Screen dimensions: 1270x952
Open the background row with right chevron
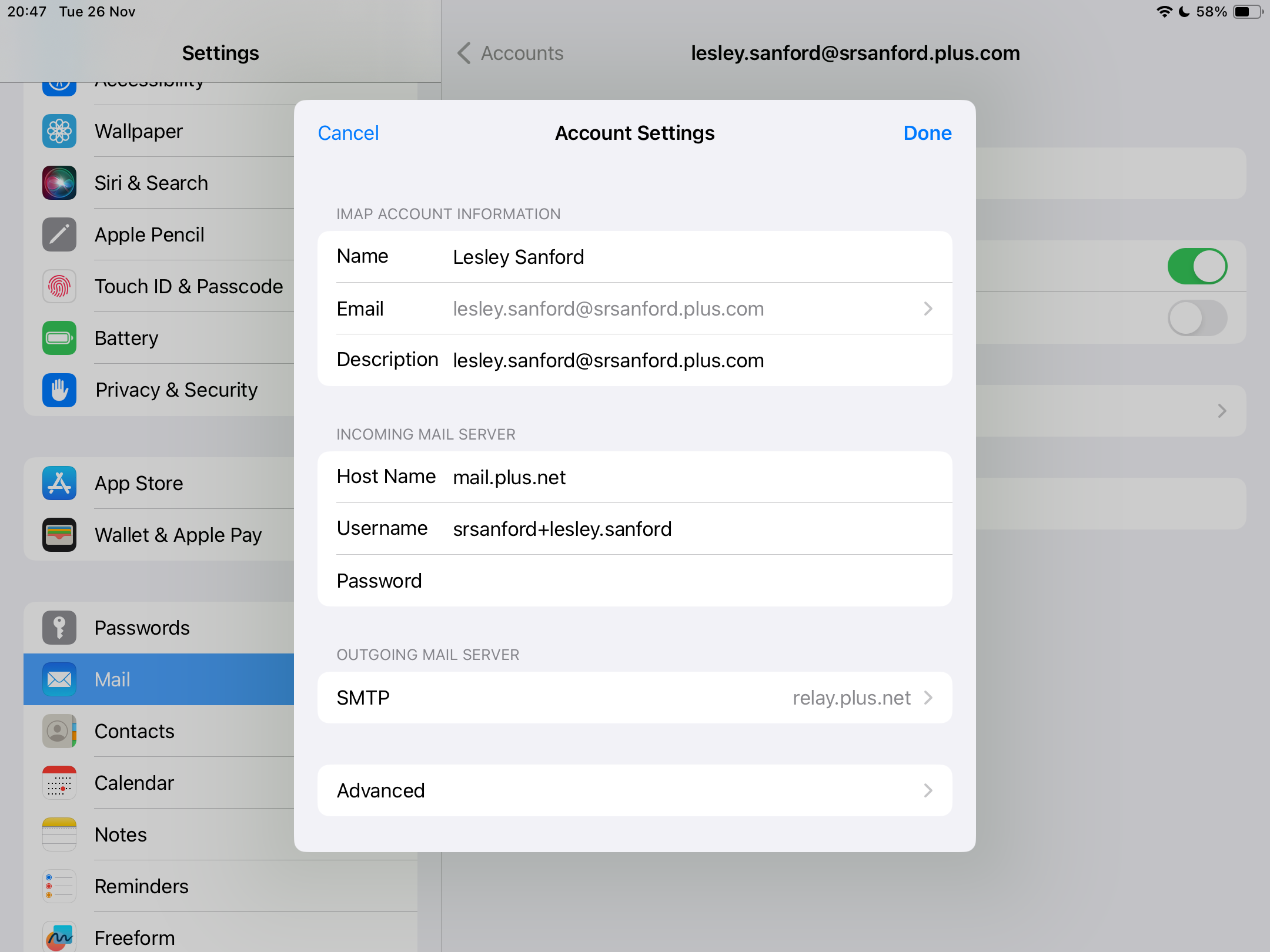click(x=1111, y=411)
